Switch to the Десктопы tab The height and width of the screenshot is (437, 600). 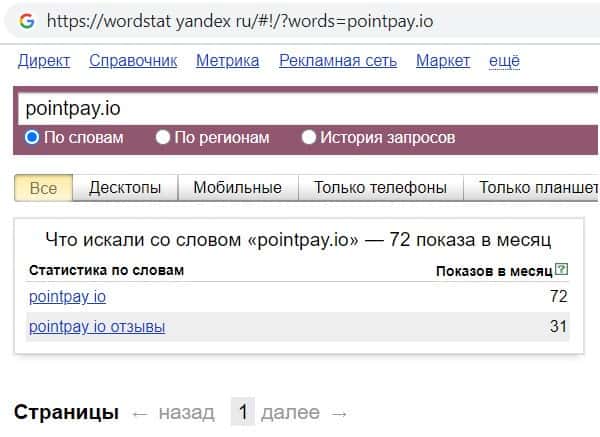tap(125, 188)
